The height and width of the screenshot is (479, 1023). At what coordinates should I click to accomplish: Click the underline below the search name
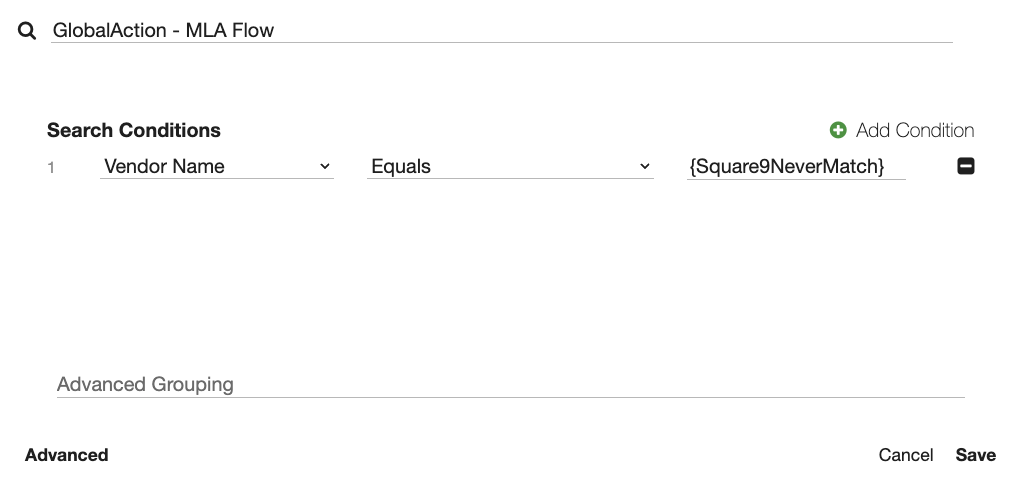(500, 43)
